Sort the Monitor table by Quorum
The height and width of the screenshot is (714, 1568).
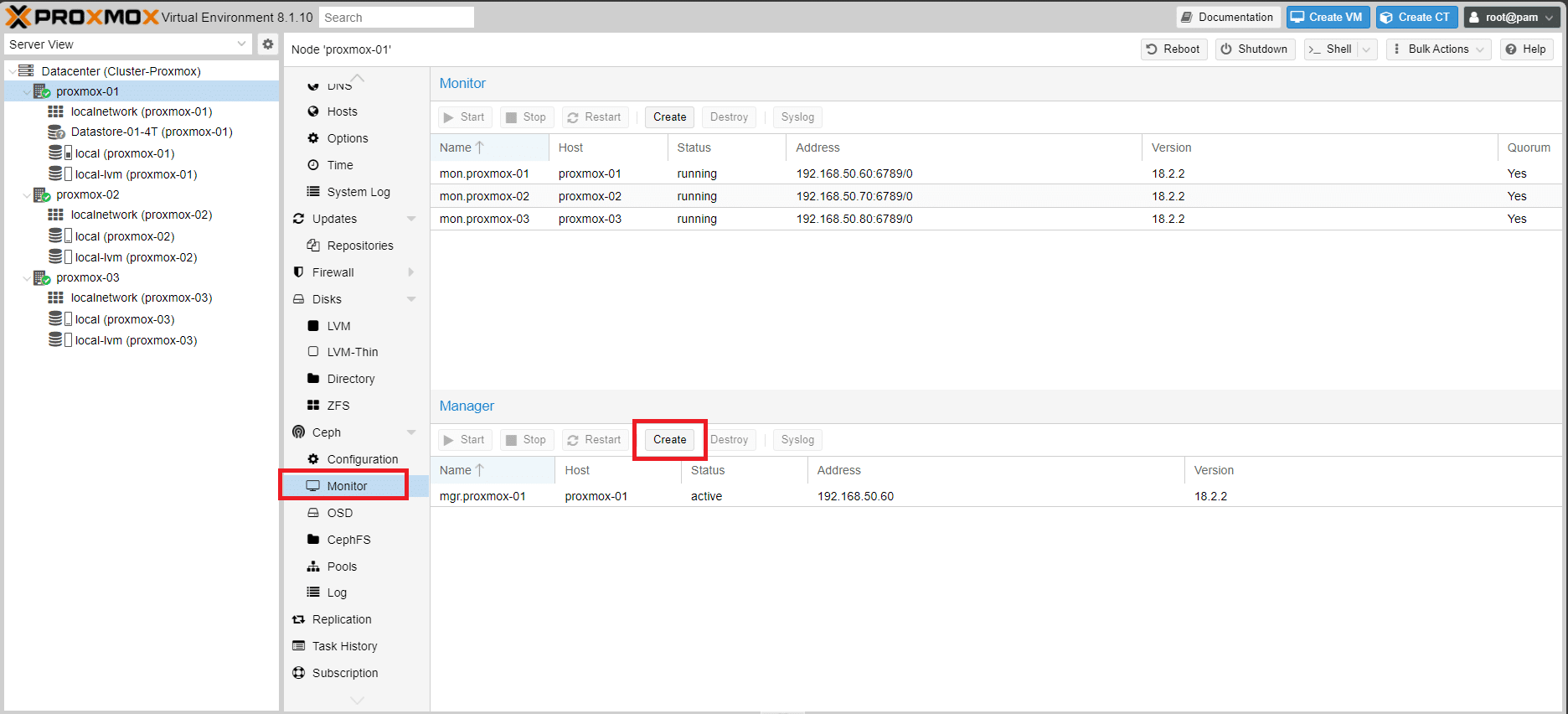[x=1529, y=147]
